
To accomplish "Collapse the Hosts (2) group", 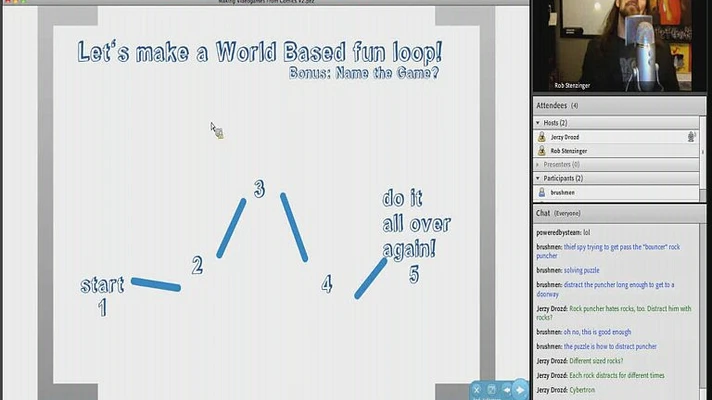I will coord(538,123).
